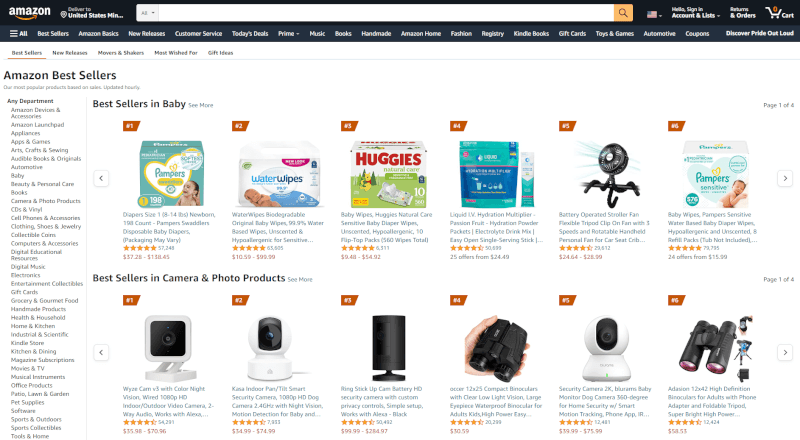Focus the Amazon search text field
Viewport: 800px width, 440px height.
[x=386, y=13]
